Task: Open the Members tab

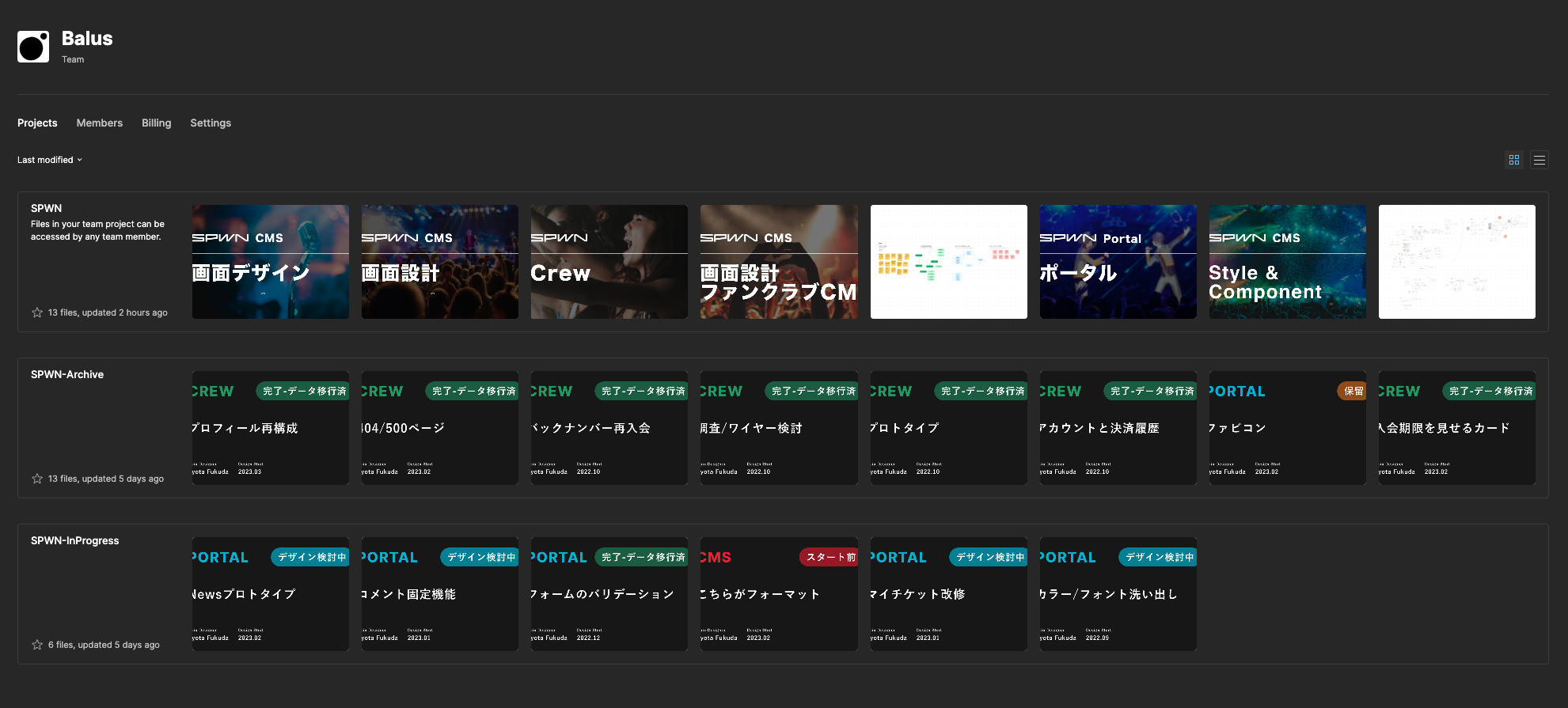Action: [99, 123]
